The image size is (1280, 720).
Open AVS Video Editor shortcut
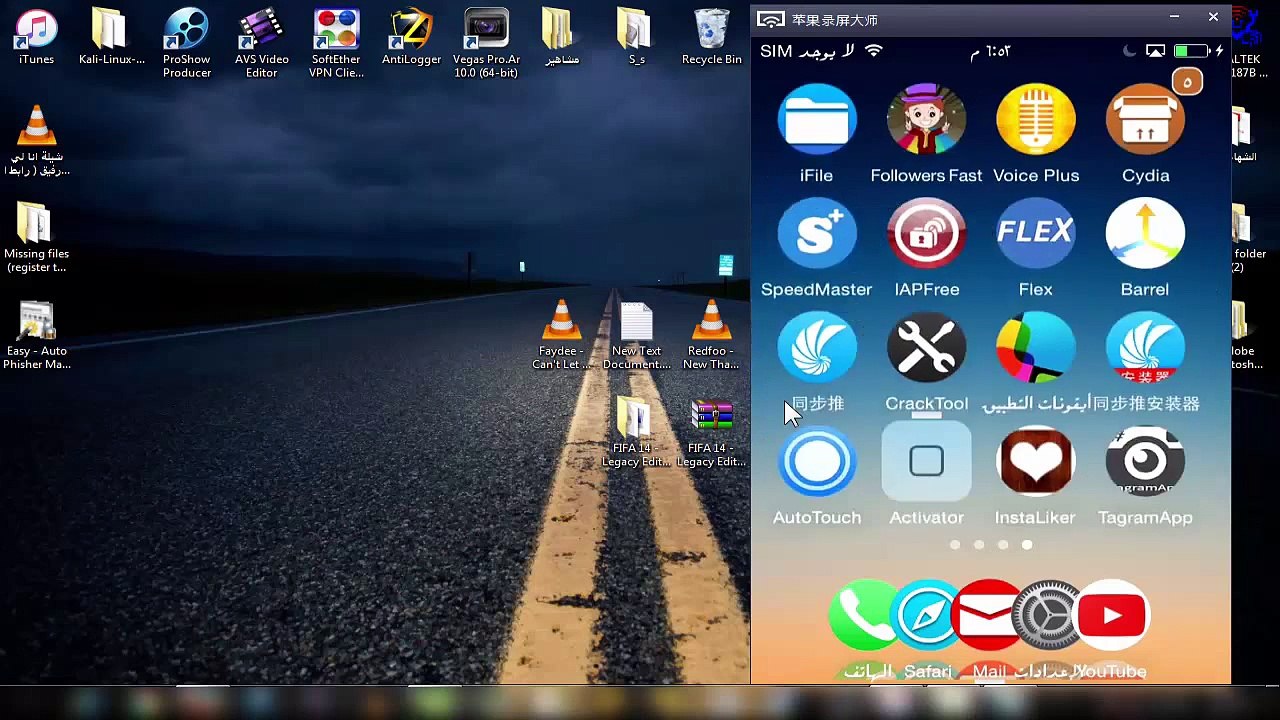click(261, 42)
